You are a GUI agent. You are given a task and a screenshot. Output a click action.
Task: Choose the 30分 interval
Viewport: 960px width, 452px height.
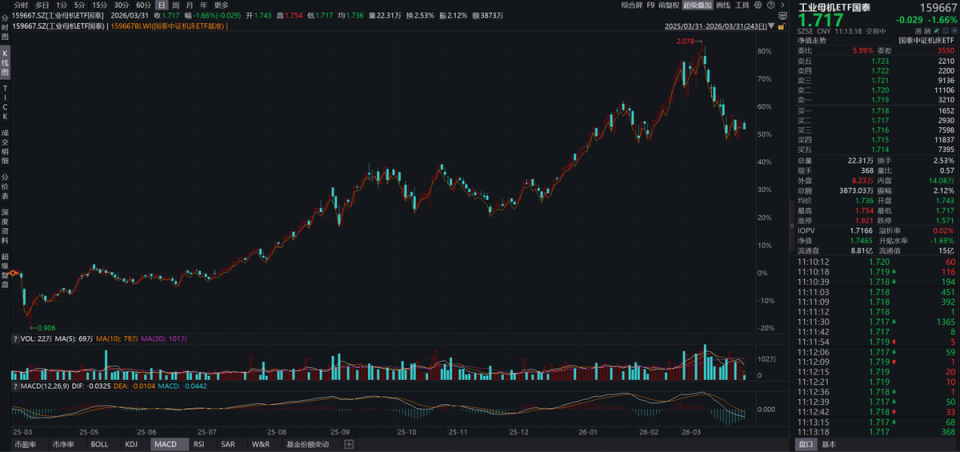(x=121, y=5)
